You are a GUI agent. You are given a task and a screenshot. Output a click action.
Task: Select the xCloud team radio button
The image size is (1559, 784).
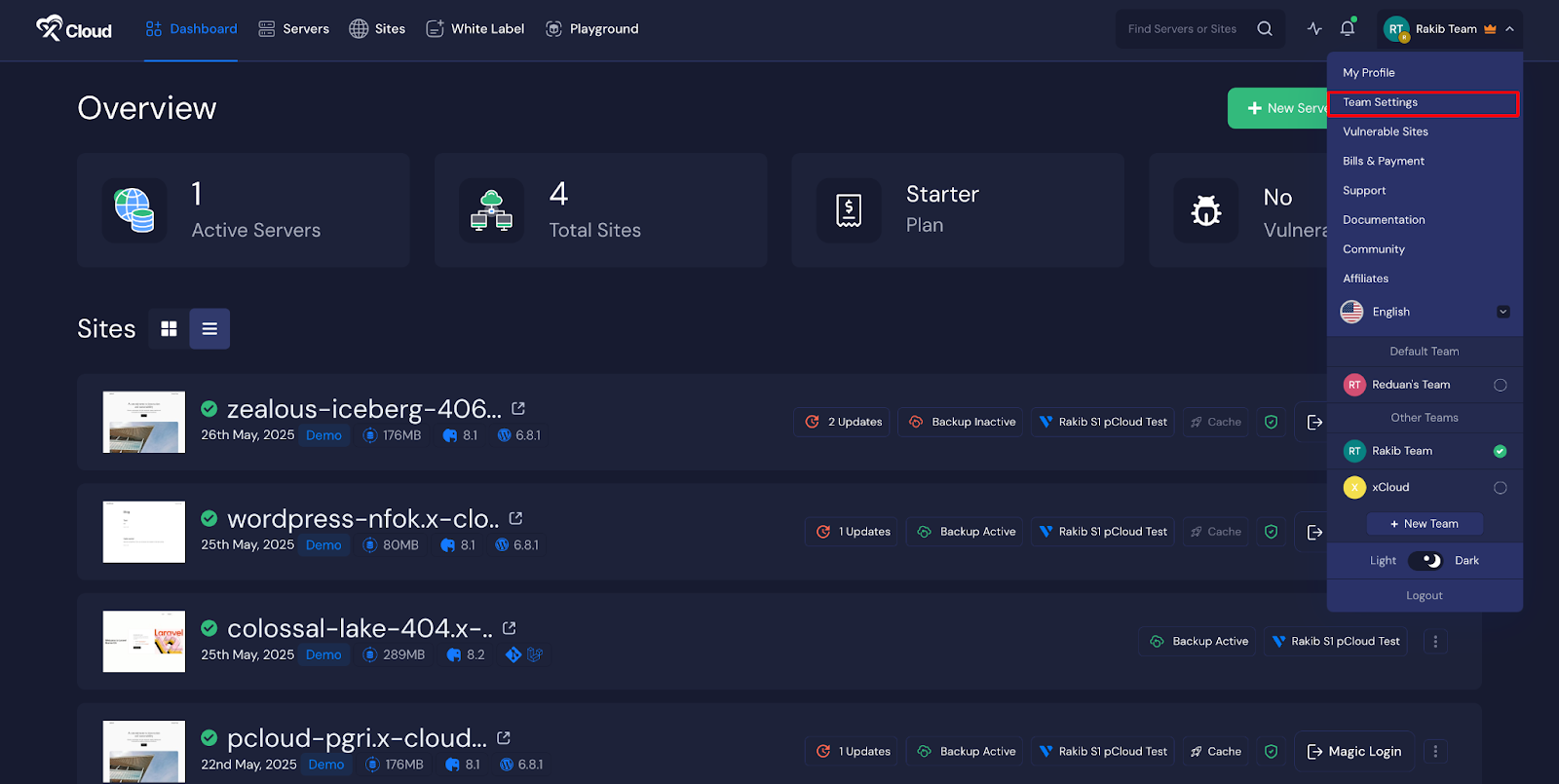[x=1500, y=488]
